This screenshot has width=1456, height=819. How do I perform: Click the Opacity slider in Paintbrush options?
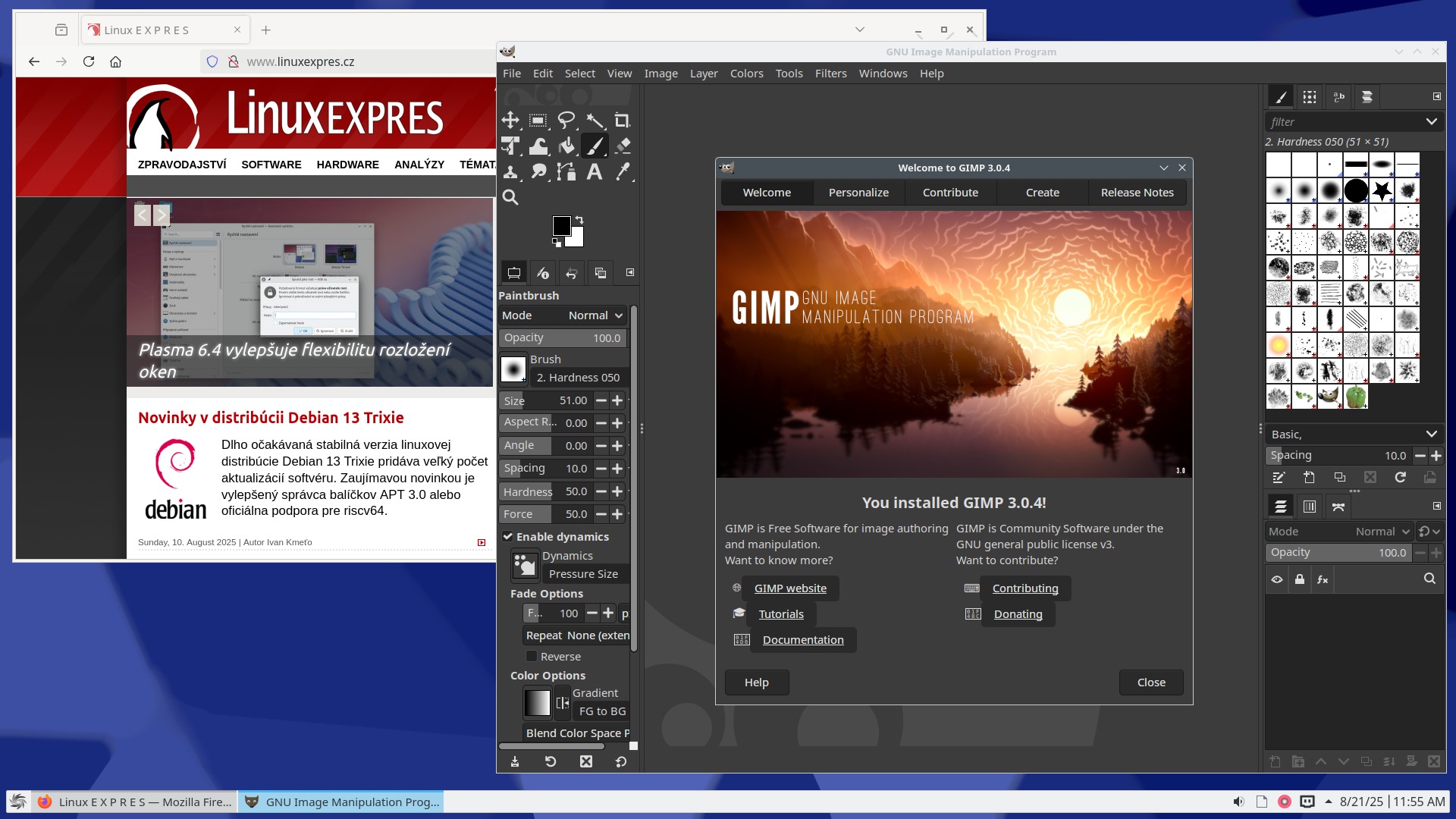point(563,338)
